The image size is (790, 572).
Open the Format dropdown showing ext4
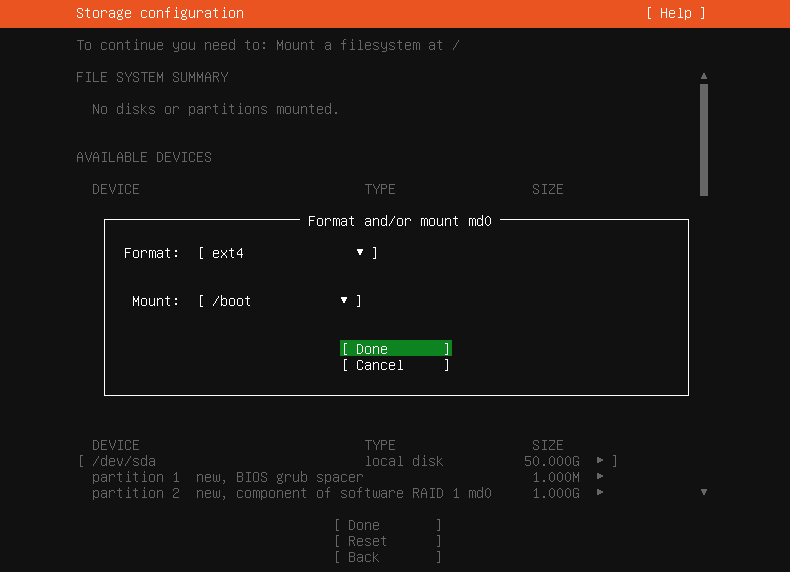coord(288,253)
